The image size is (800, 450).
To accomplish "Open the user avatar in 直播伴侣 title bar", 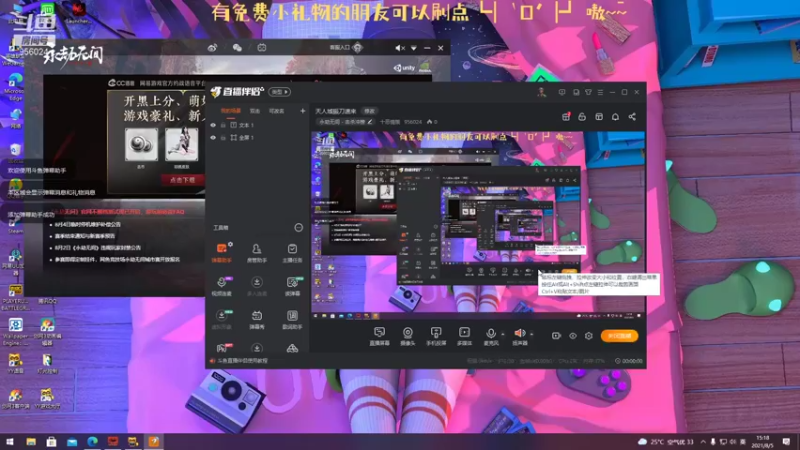I will 541,92.
